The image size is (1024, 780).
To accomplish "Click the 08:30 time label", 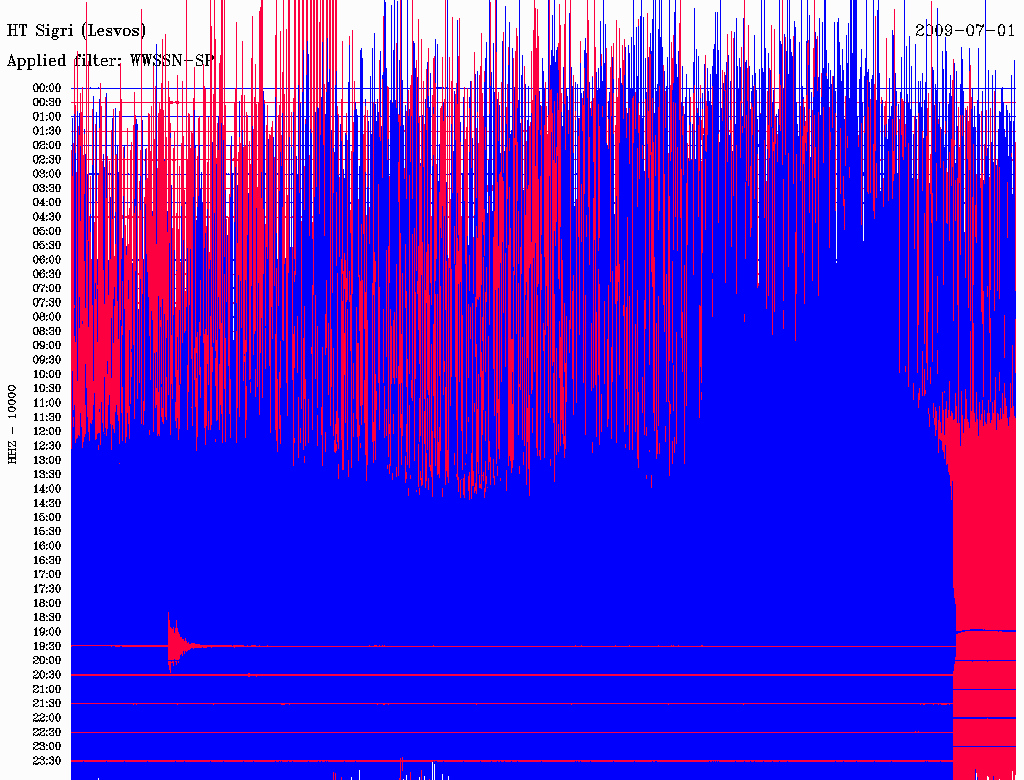I will (x=47, y=331).
